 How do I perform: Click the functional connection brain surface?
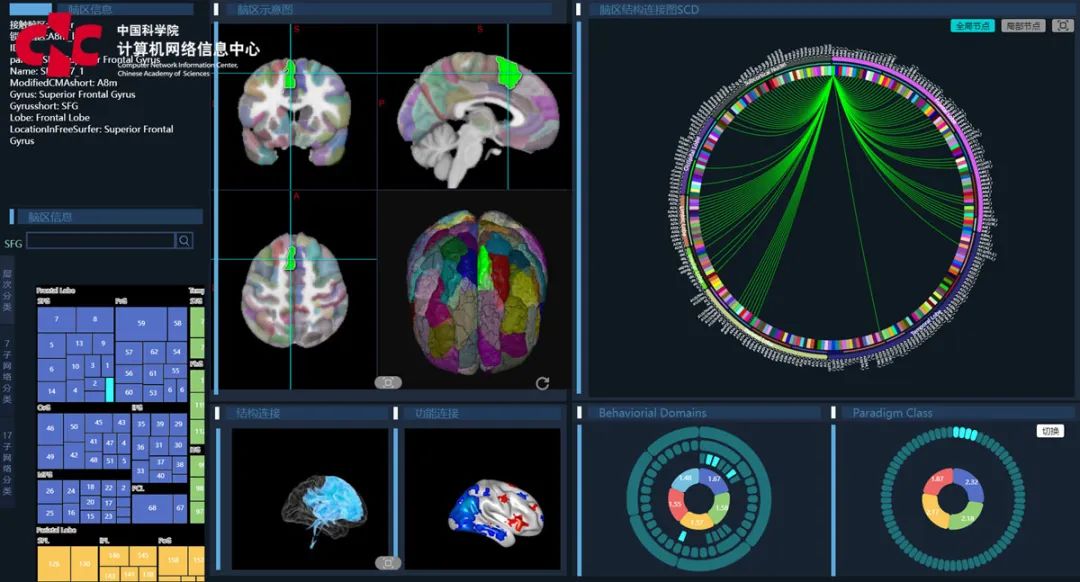[496, 514]
